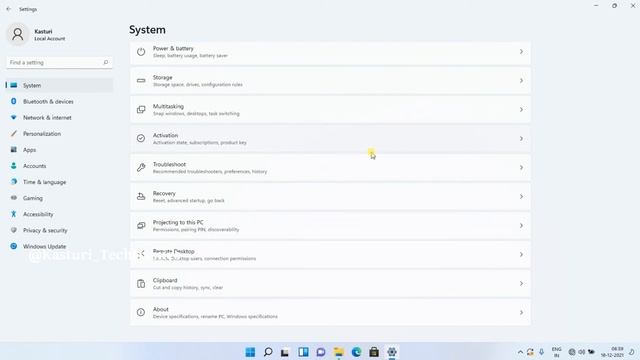
Task: Click the Storage drive icon
Action: [x=141, y=81]
